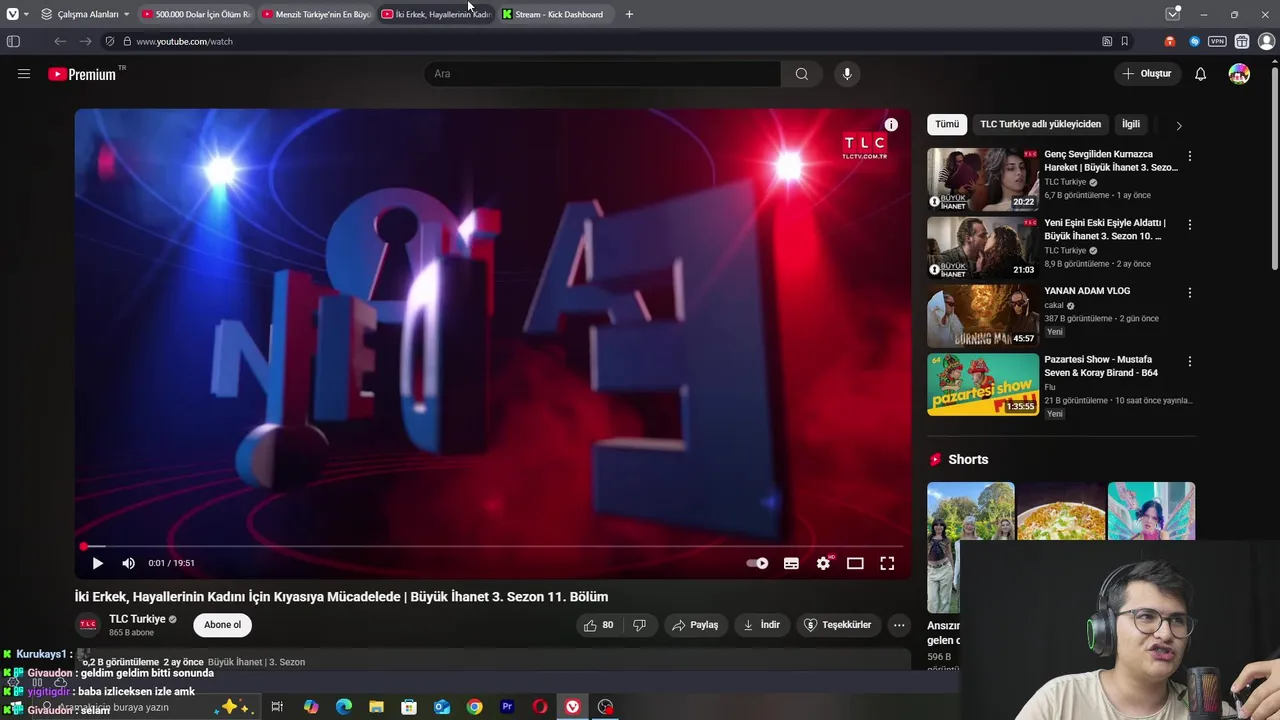Open Microsoft Store from taskbar

tap(409, 707)
